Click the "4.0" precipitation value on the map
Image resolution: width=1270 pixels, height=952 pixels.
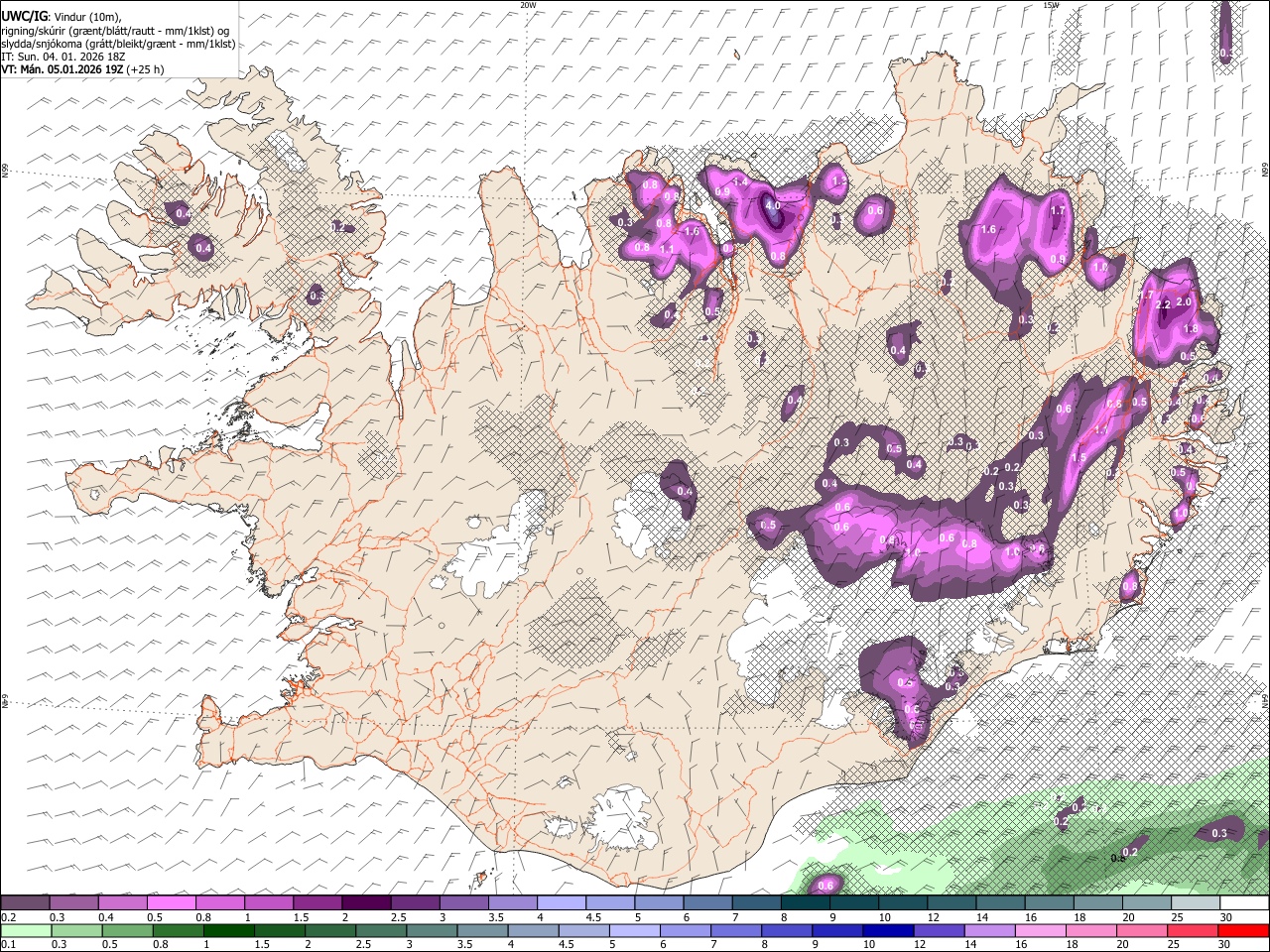coord(773,206)
